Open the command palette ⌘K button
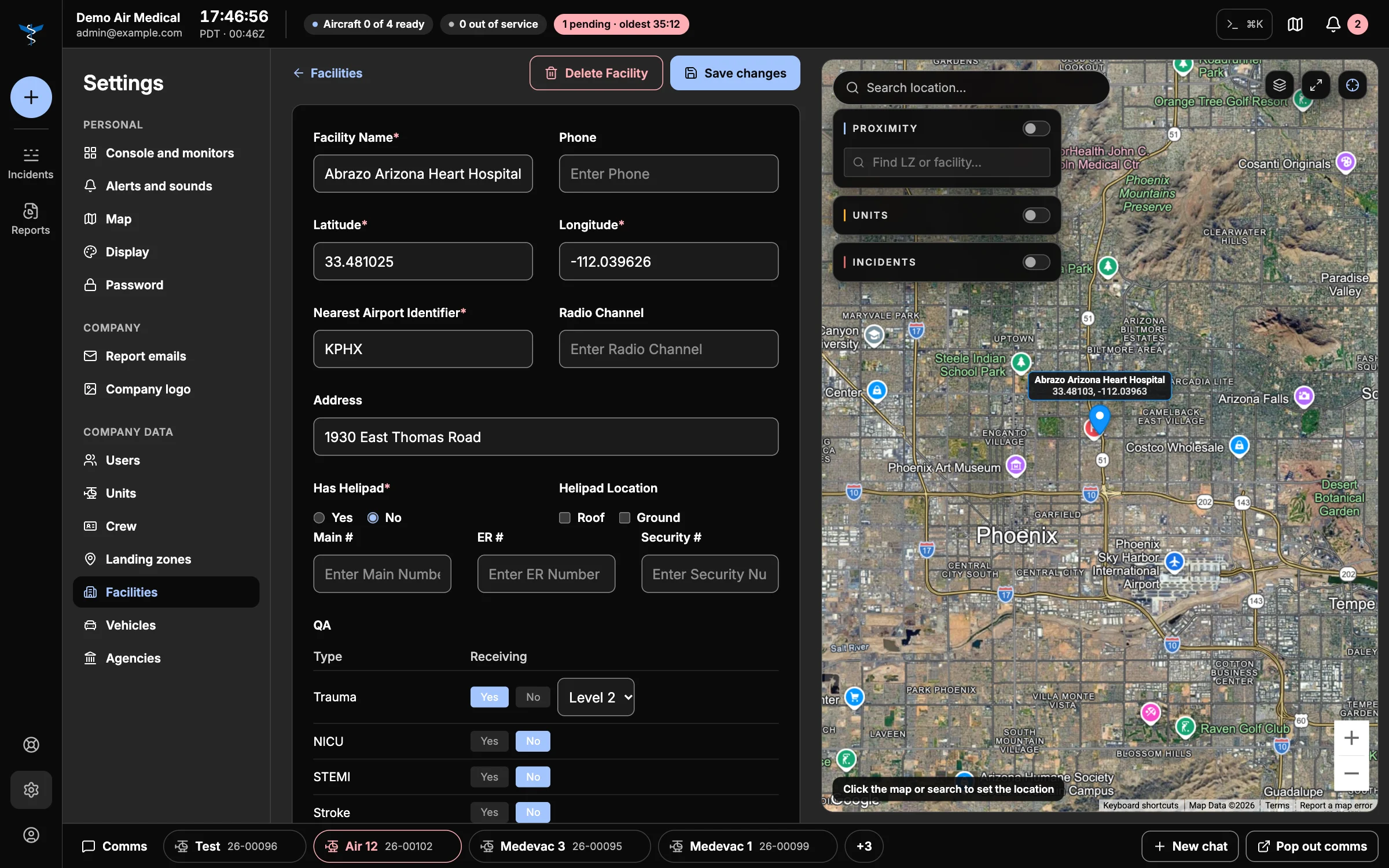Screen dimensions: 1389x868 (x=1244, y=24)
